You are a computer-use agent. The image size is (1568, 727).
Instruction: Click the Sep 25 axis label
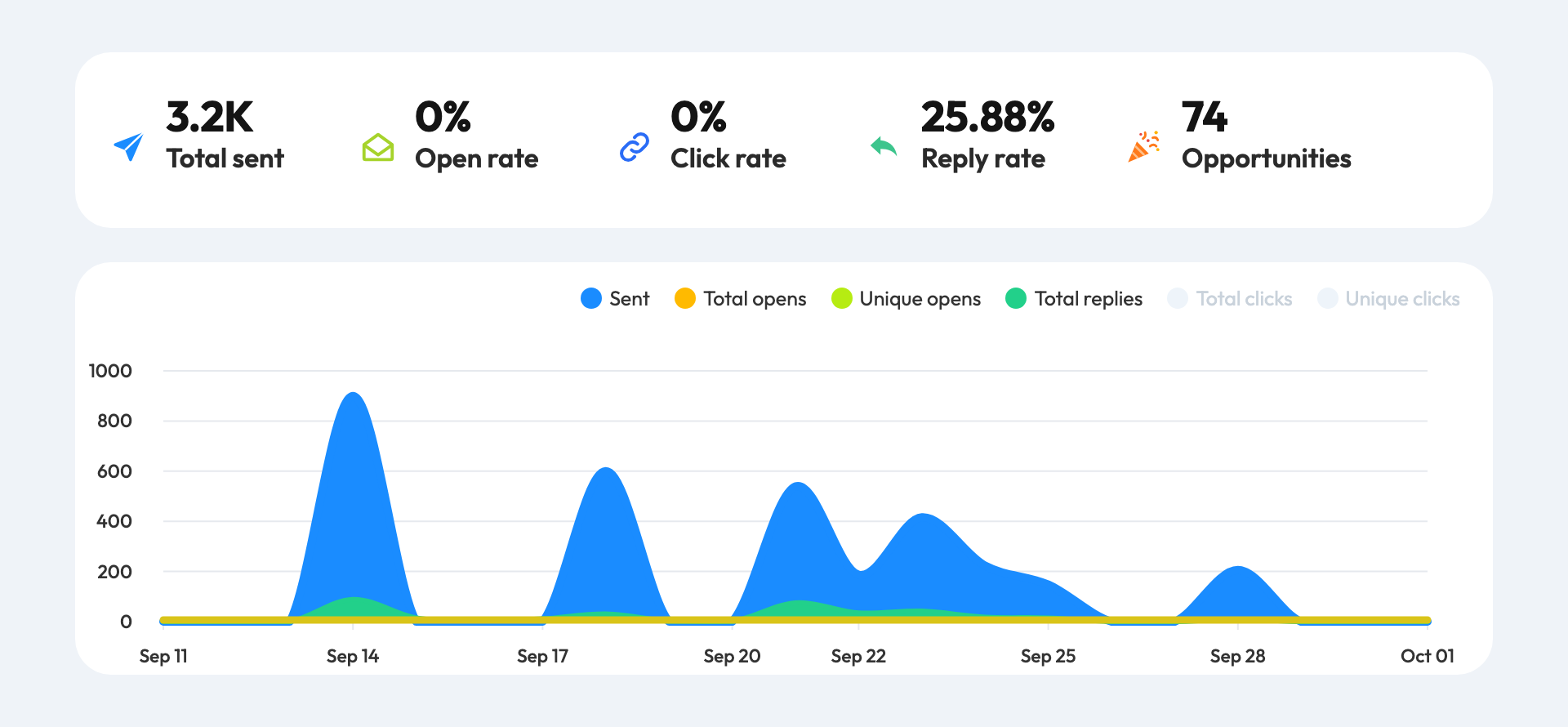coord(1048,657)
